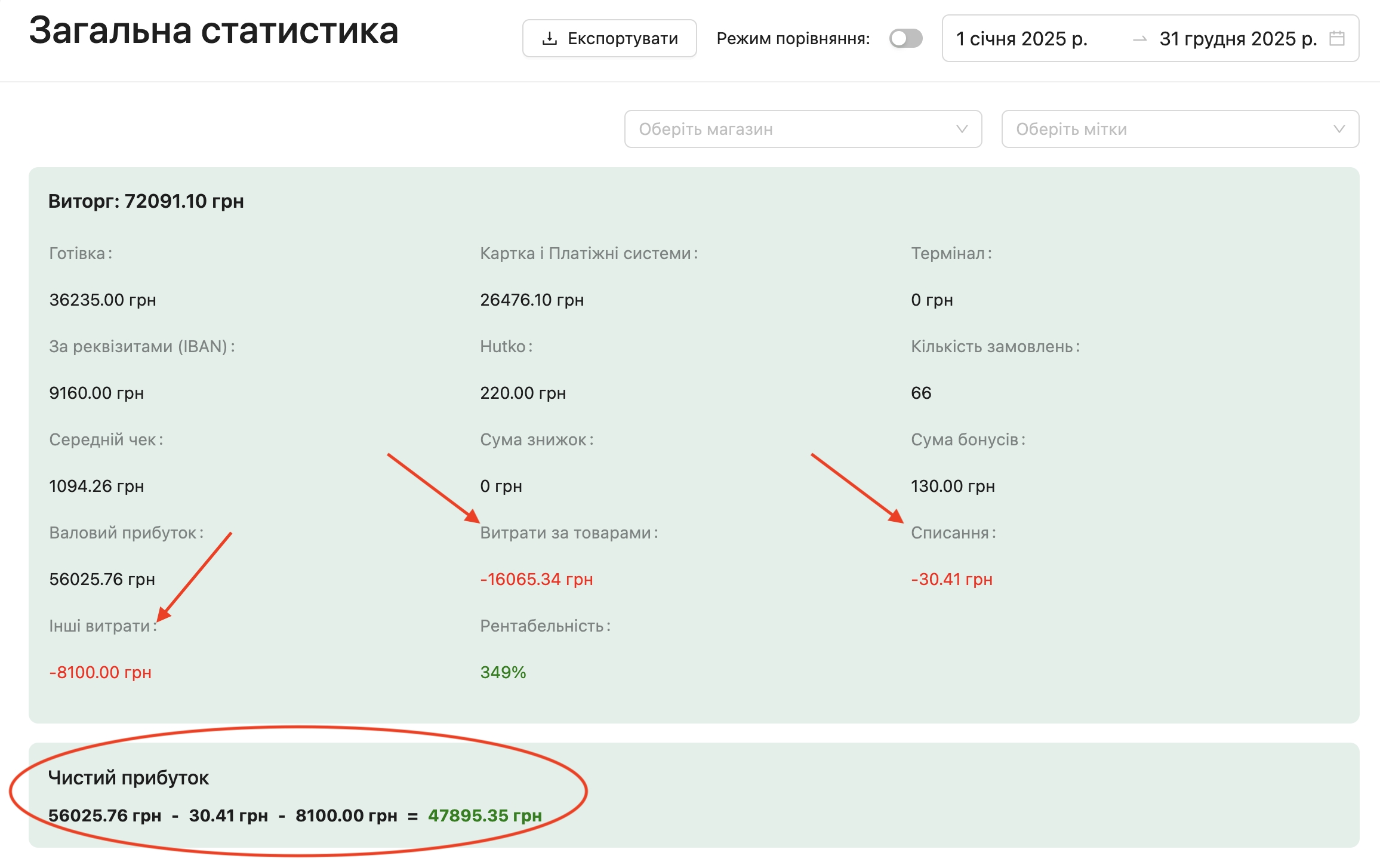Expand the Оберіть магазин dropdown chevron
The image size is (1380, 868).
(962, 129)
